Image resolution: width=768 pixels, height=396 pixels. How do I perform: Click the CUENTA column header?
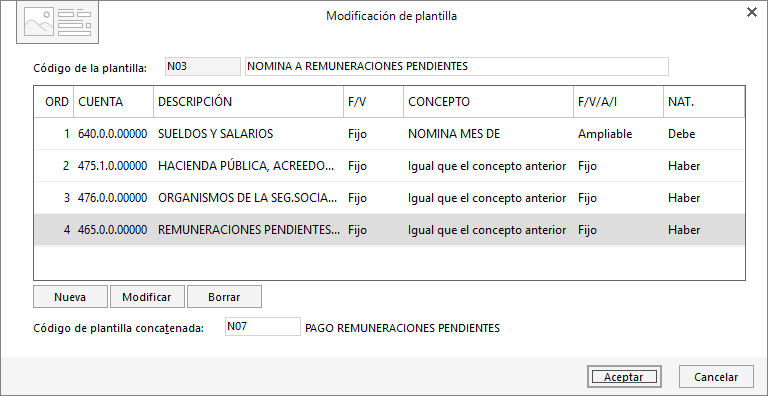[x=114, y=102]
